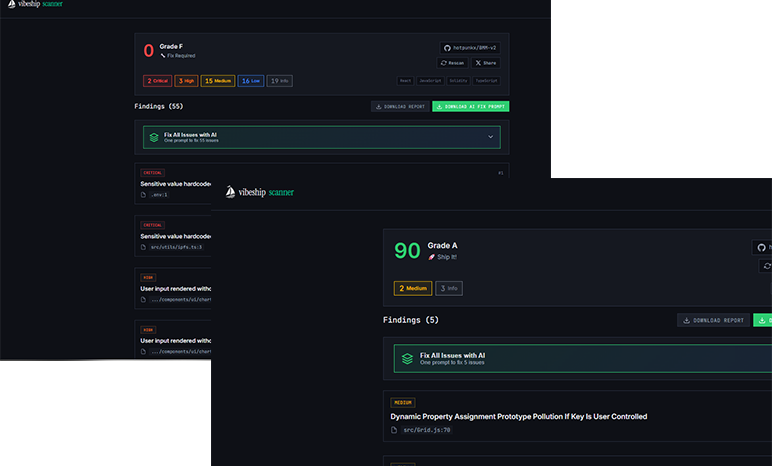This screenshot has width=772, height=466.
Task: Click the Rescan button in Grade F window
Action: pyautogui.click(x=452, y=63)
